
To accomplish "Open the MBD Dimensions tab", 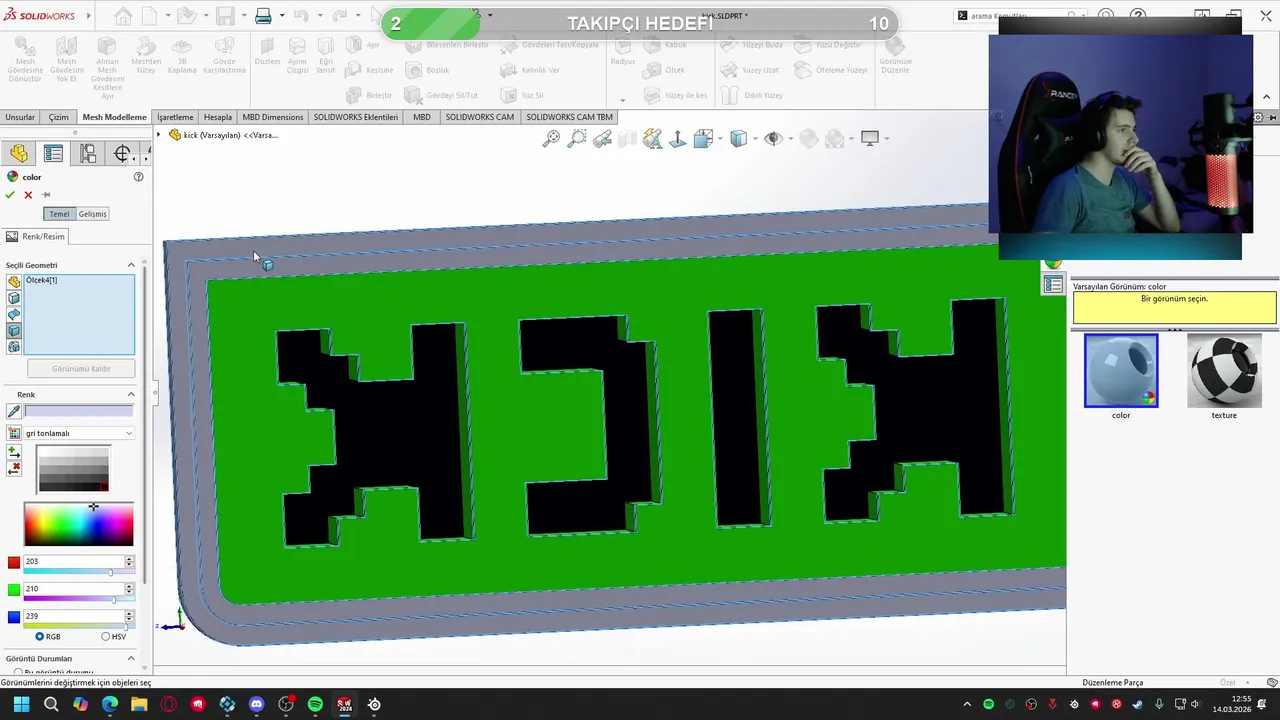I will pos(273,117).
